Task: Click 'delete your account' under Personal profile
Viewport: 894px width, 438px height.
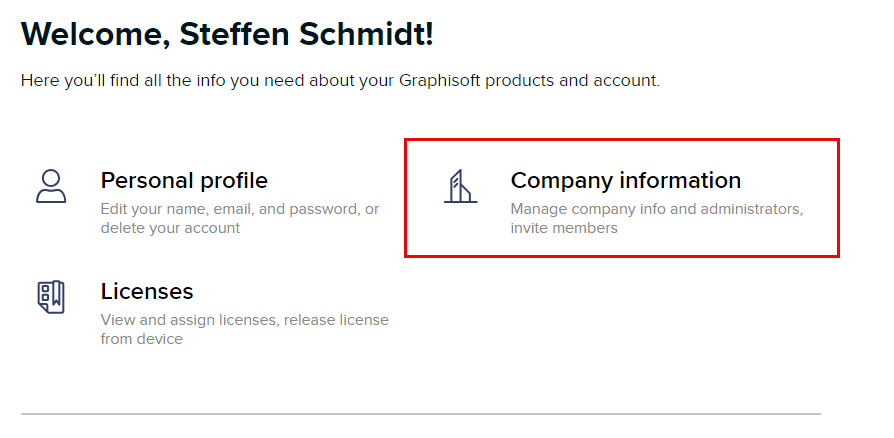Action: [x=170, y=228]
